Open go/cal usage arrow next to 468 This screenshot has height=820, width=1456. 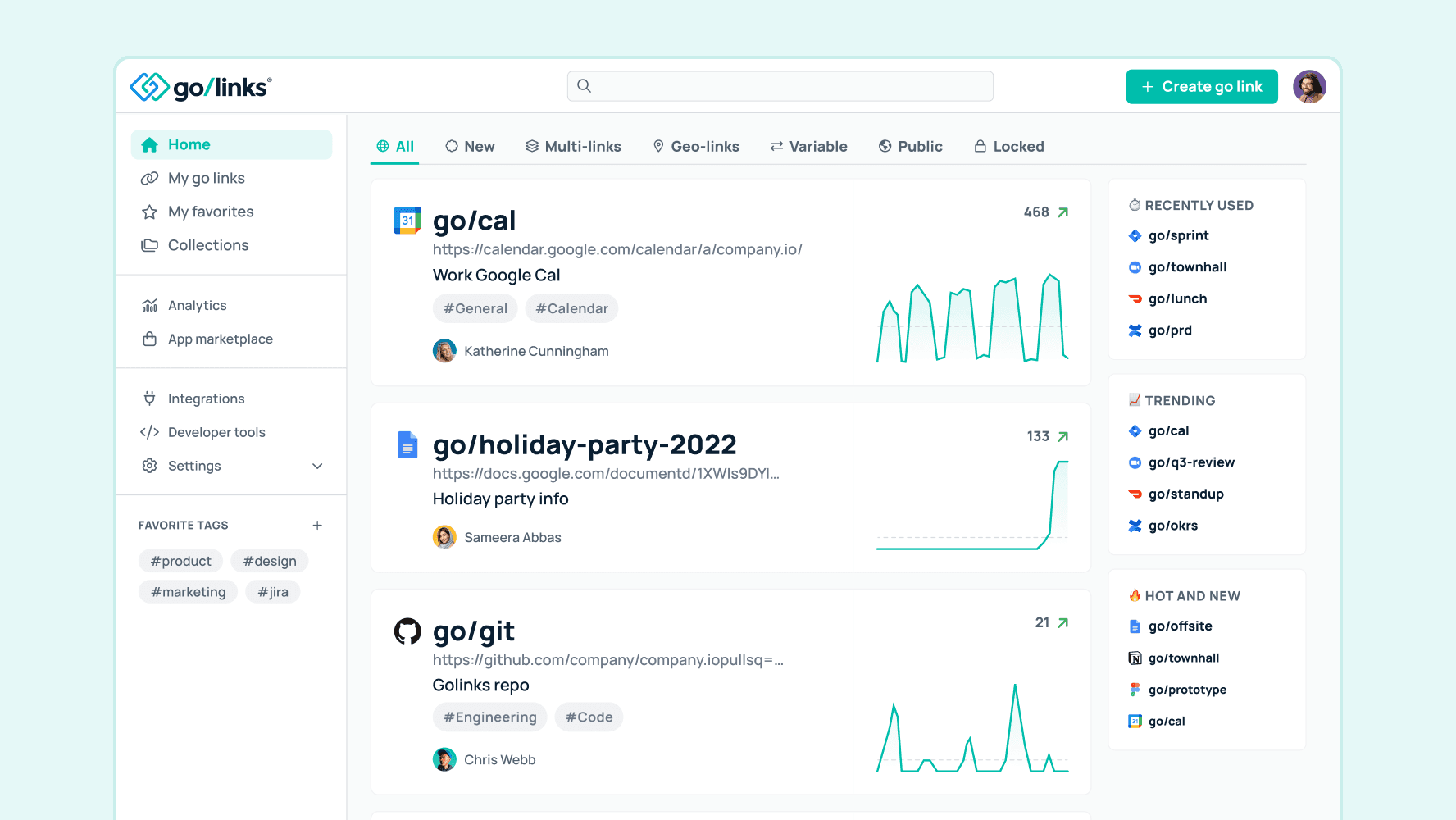pos(1063,212)
